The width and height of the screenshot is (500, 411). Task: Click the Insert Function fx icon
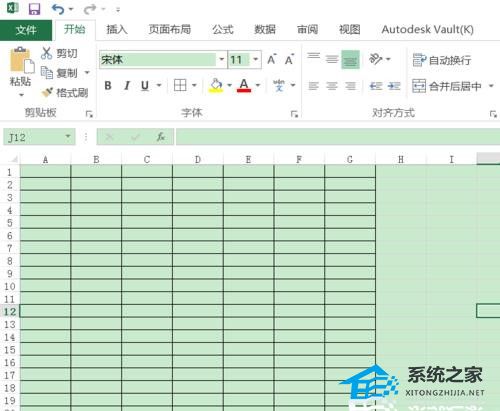coord(161,137)
